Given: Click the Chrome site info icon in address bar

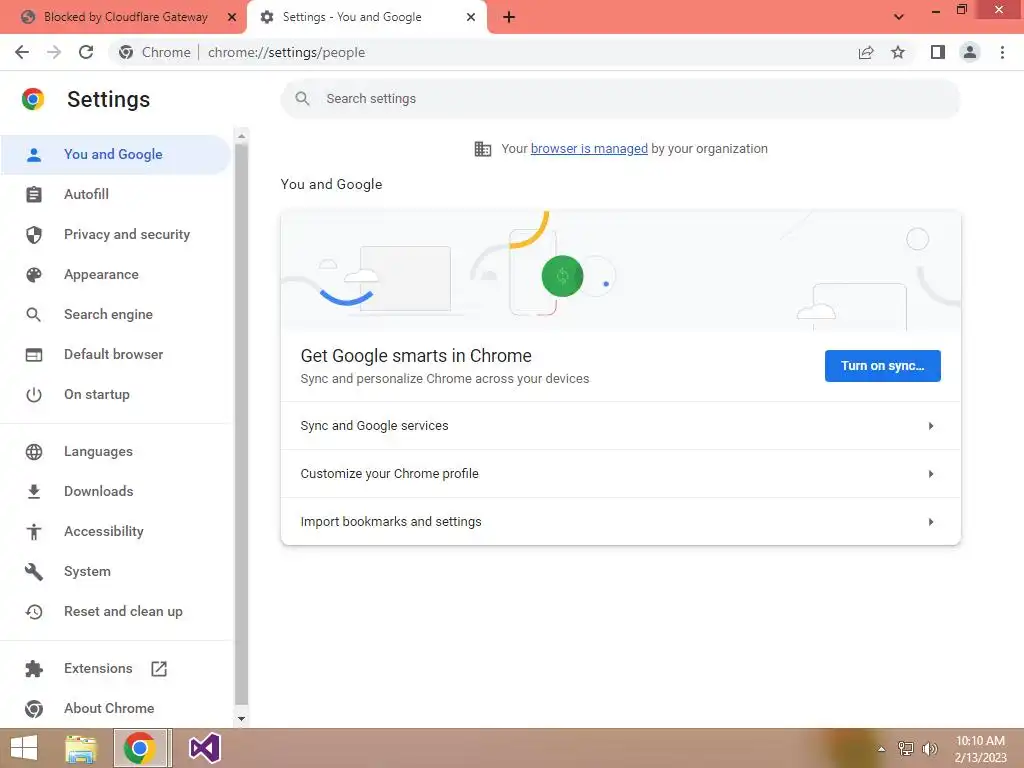Looking at the screenshot, I should click(126, 52).
